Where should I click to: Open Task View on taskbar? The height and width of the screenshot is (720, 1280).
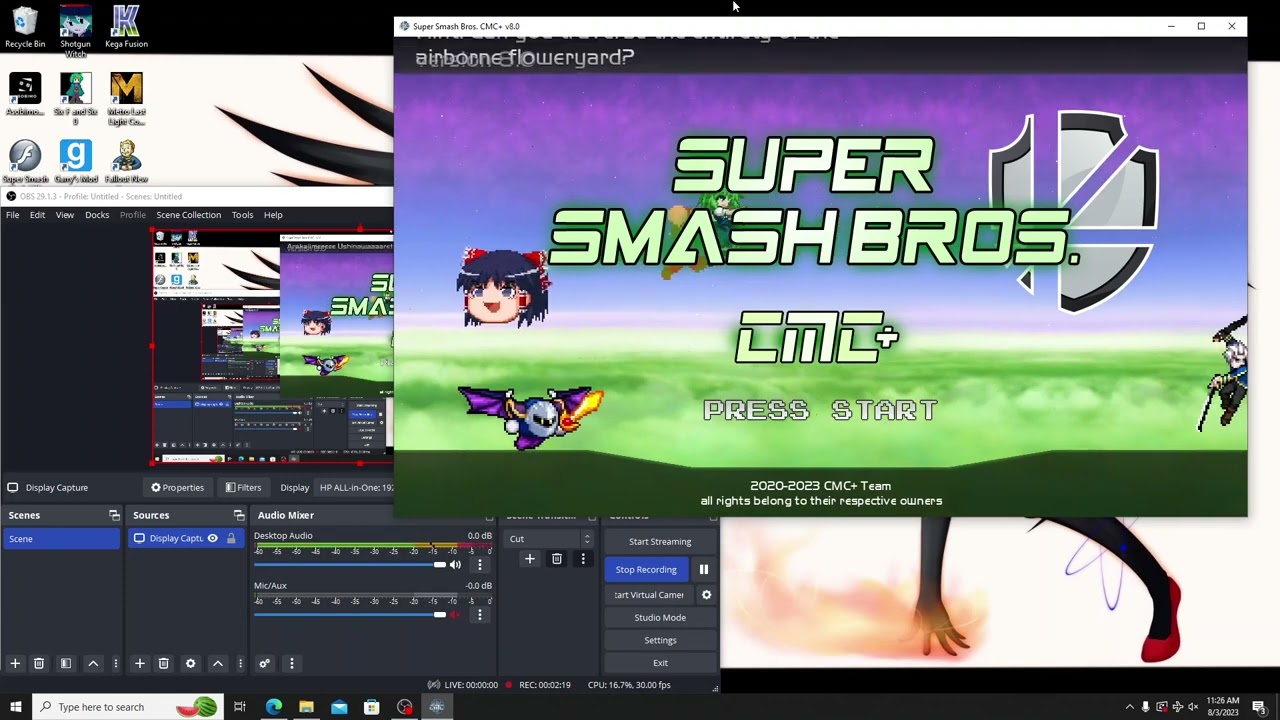(x=240, y=707)
